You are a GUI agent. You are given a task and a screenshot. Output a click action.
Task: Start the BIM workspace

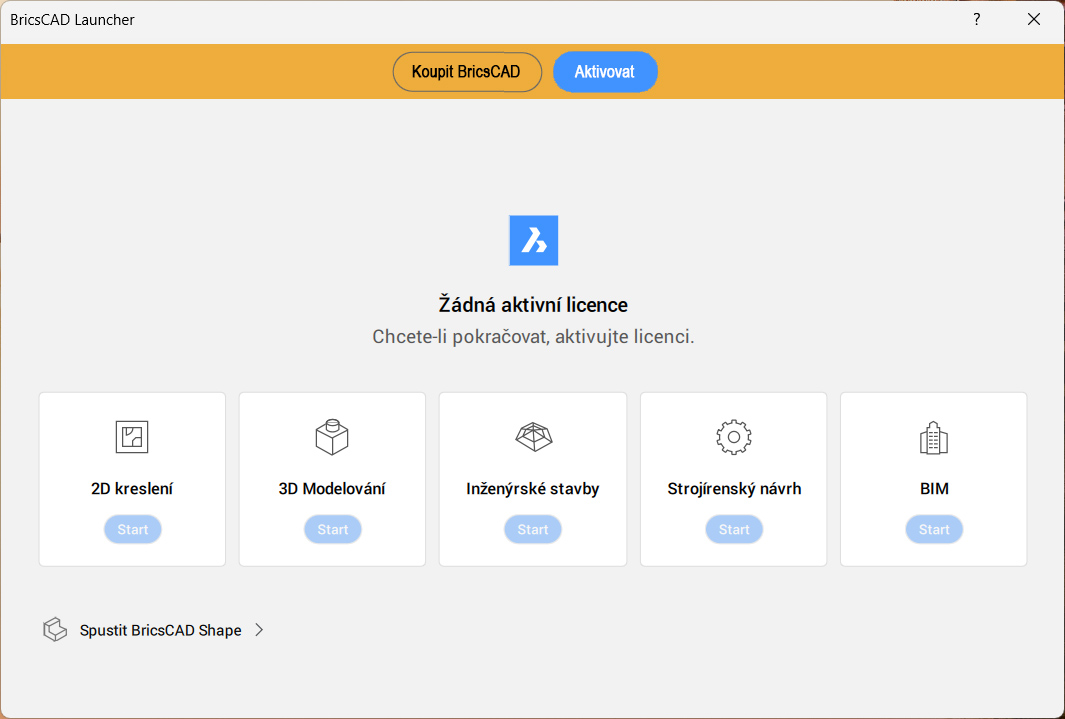click(934, 530)
